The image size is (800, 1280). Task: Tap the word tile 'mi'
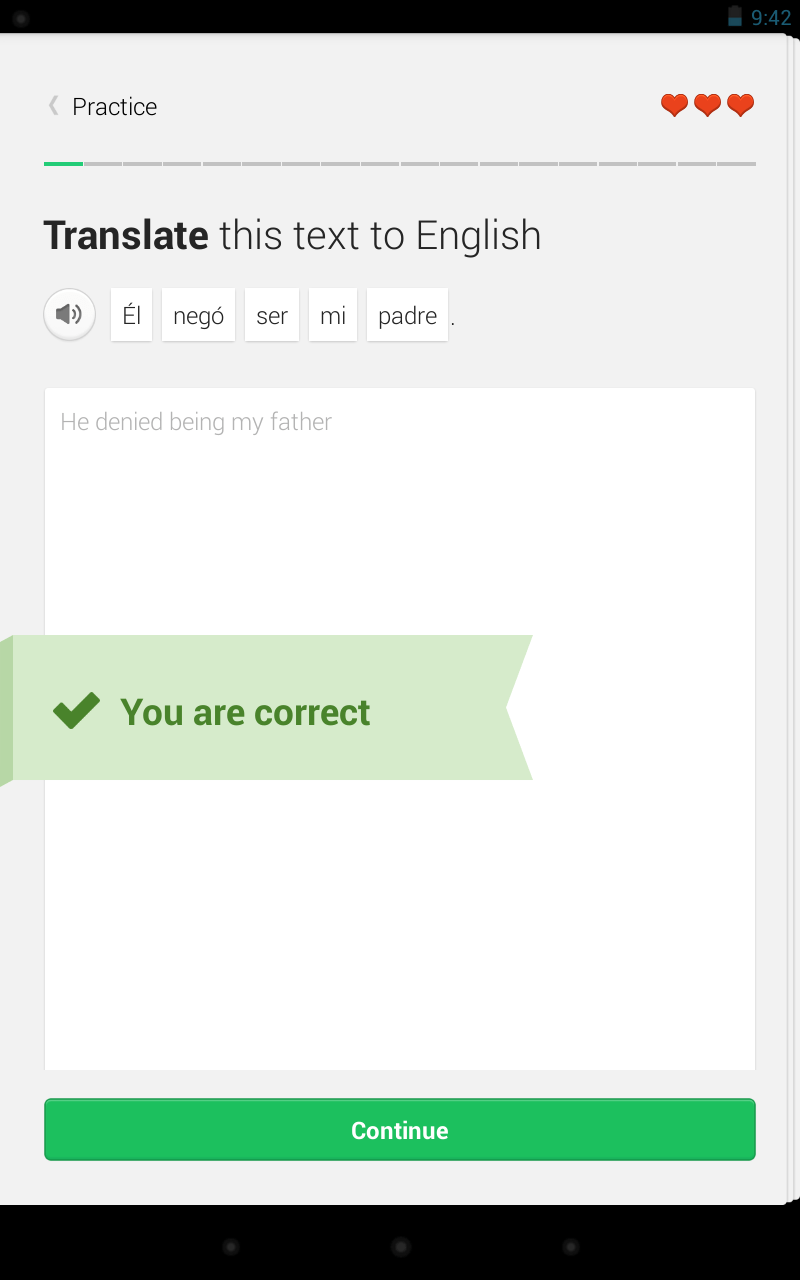pos(332,315)
